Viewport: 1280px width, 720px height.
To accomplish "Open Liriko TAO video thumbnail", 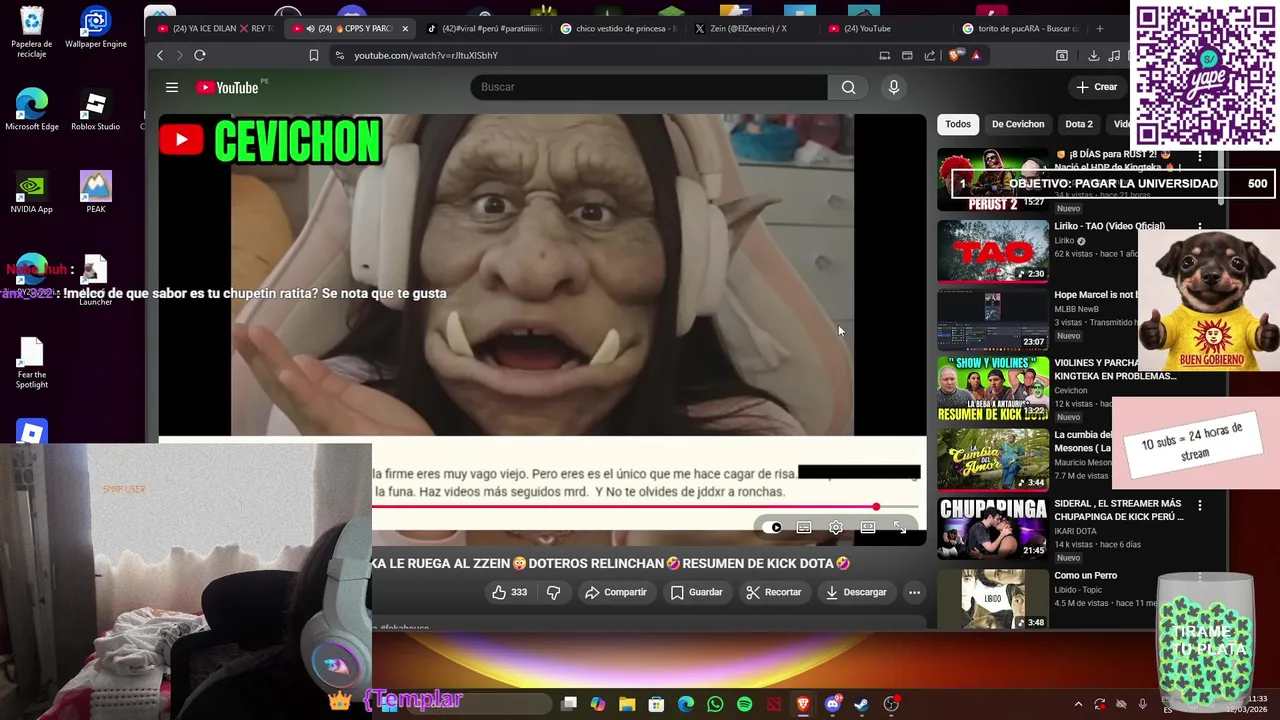I will 992,250.
